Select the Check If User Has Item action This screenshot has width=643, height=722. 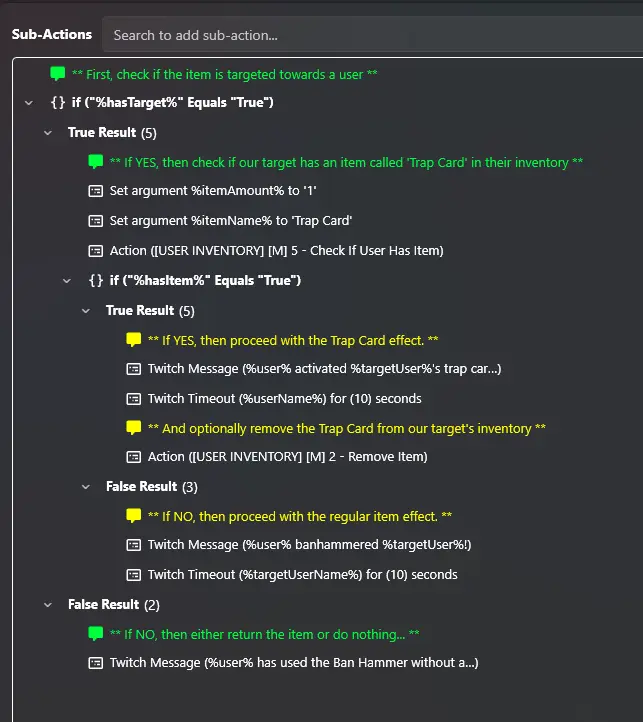tap(276, 251)
